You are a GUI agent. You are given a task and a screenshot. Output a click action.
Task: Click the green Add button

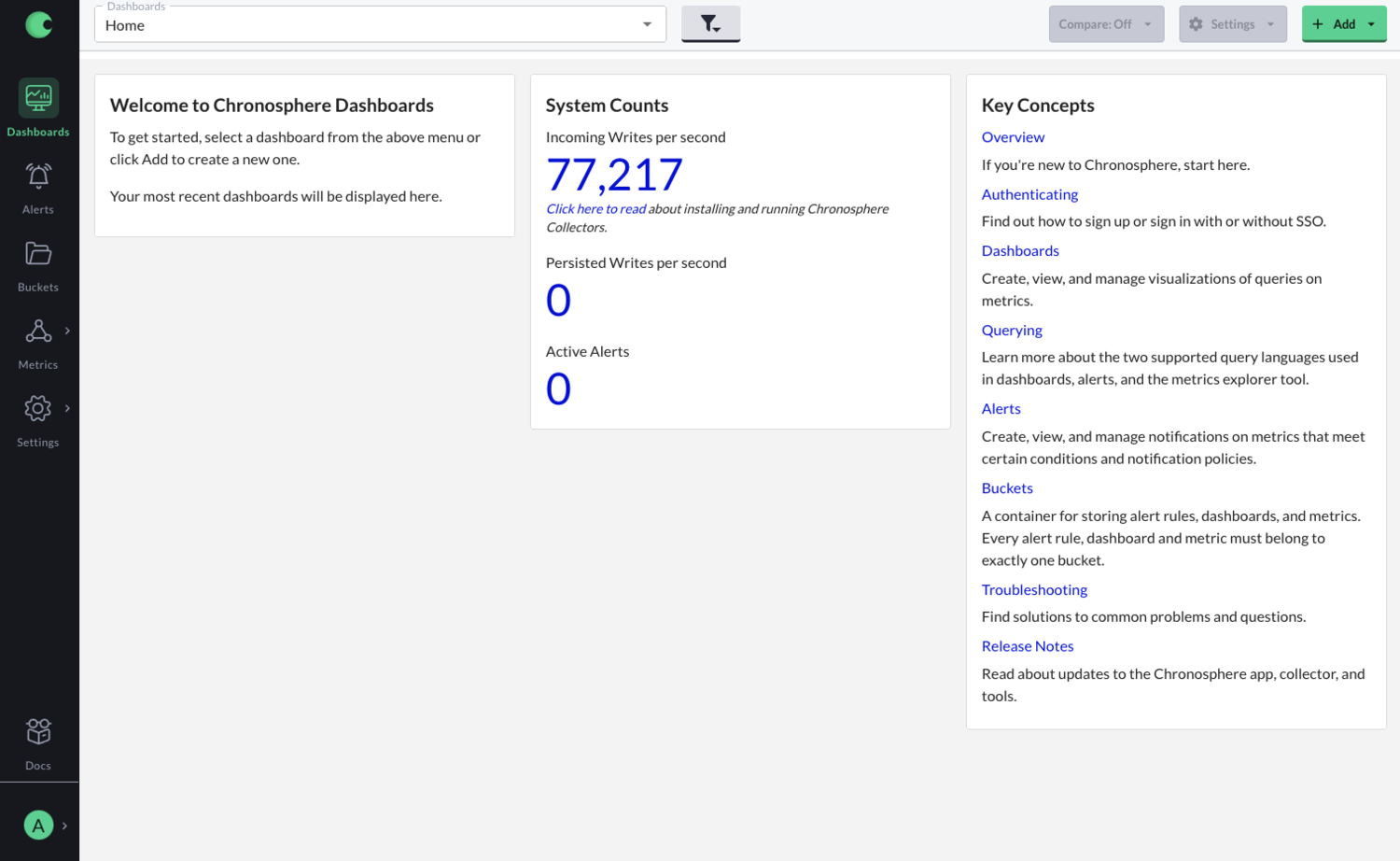click(x=1334, y=24)
